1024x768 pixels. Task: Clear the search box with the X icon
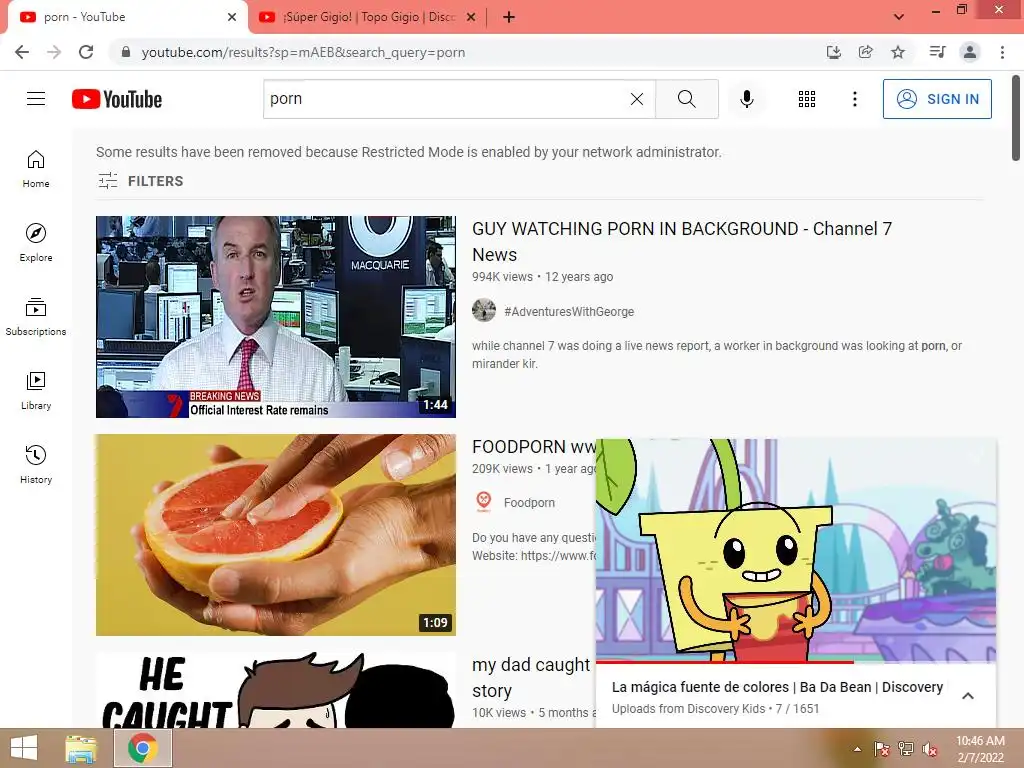637,99
